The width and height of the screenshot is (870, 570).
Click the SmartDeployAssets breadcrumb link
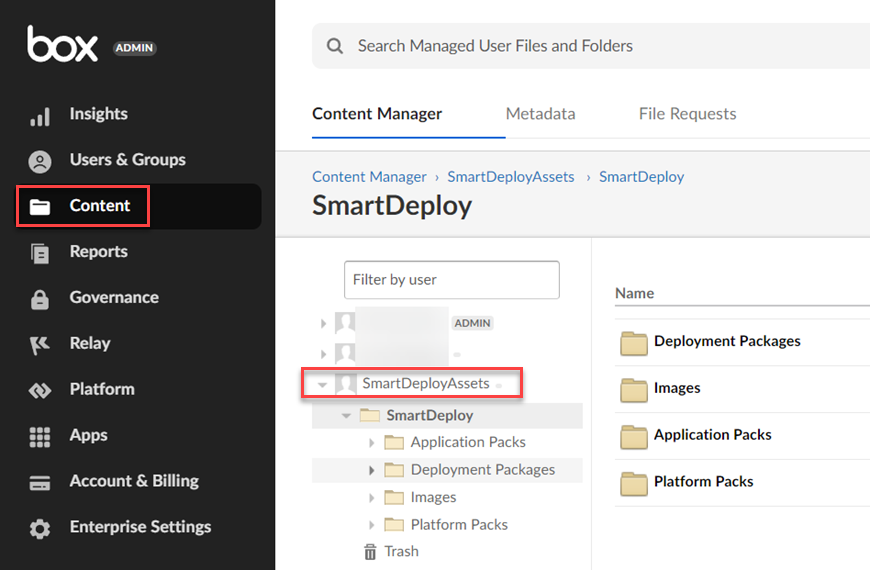[511, 176]
